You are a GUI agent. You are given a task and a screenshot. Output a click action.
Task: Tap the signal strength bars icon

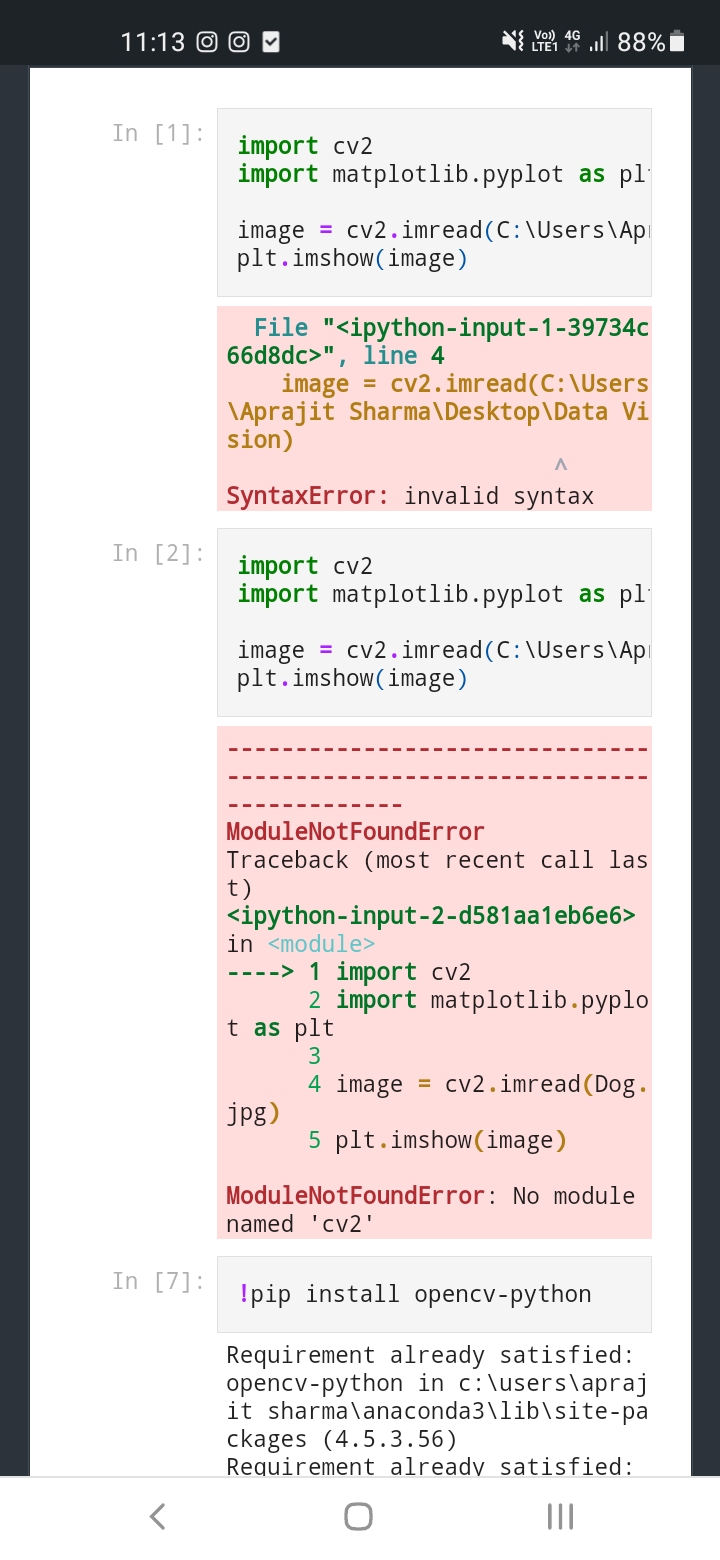coord(599,43)
